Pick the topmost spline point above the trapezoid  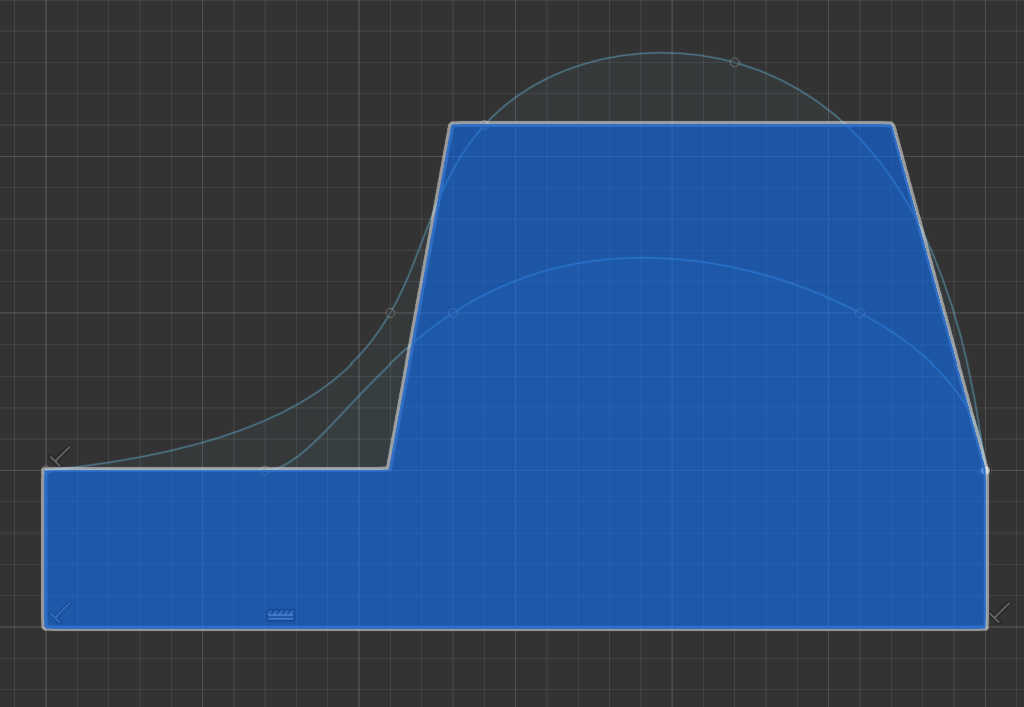point(734,62)
